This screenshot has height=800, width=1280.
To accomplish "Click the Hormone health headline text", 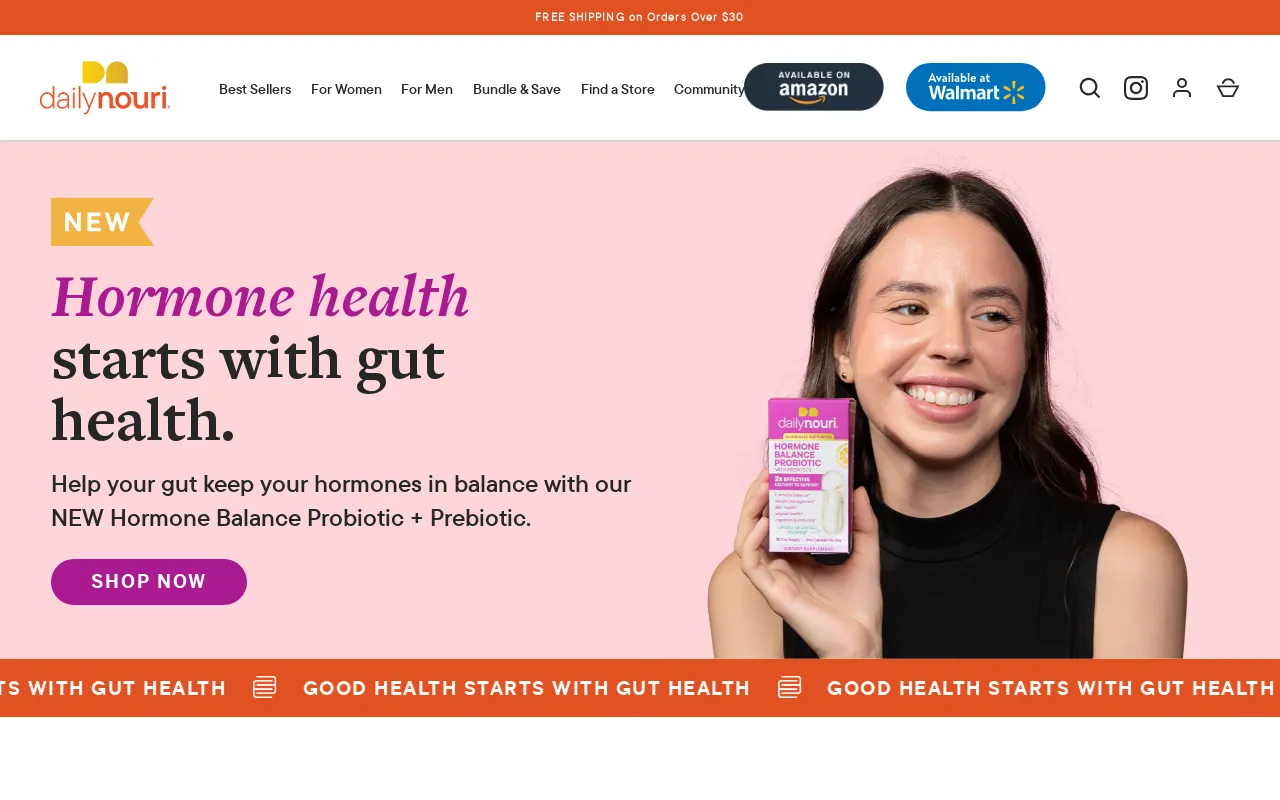I will [x=260, y=296].
